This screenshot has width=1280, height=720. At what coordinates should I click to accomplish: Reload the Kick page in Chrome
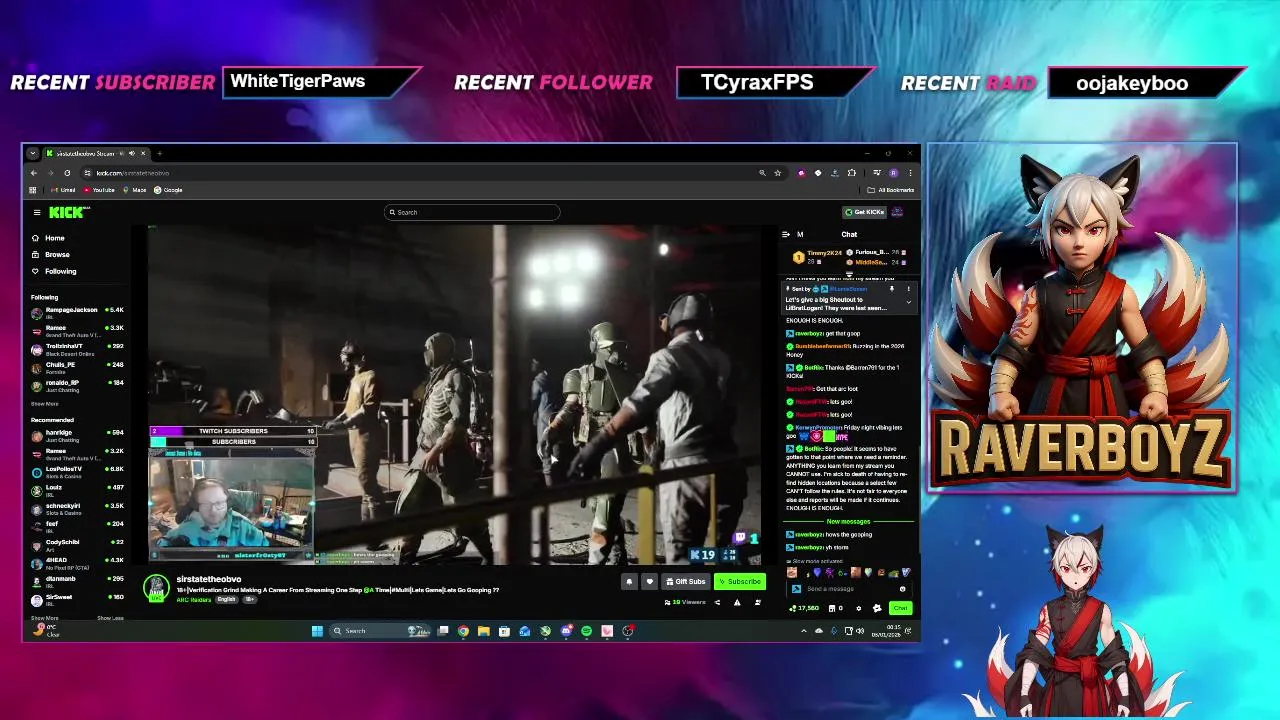(x=67, y=173)
